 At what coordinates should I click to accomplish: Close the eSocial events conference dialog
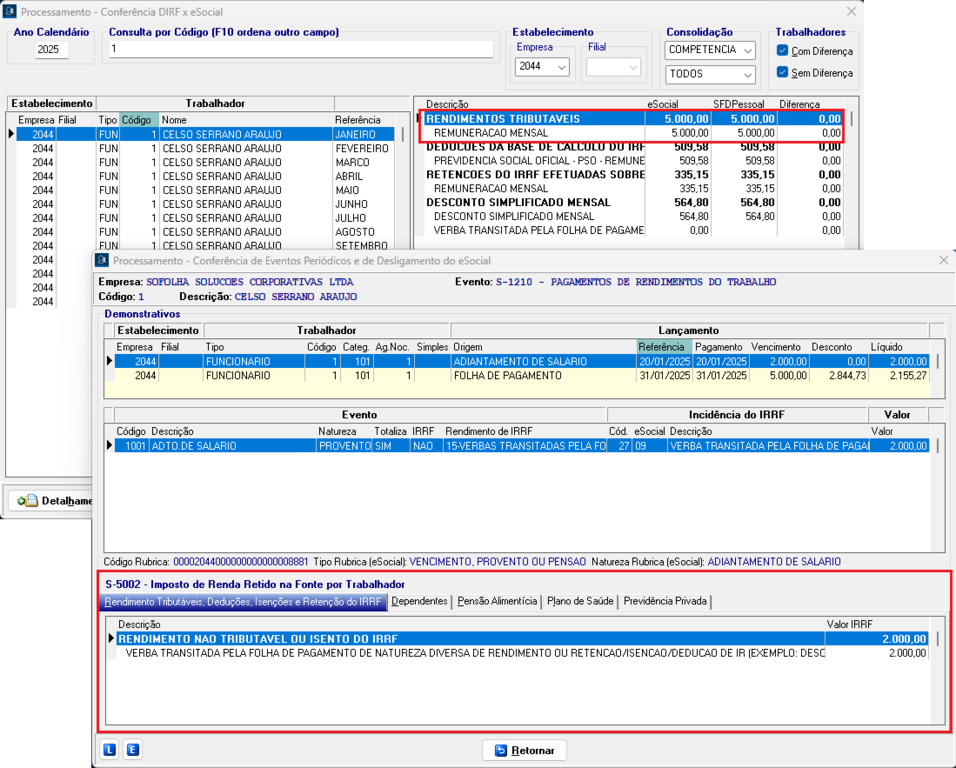(x=943, y=260)
